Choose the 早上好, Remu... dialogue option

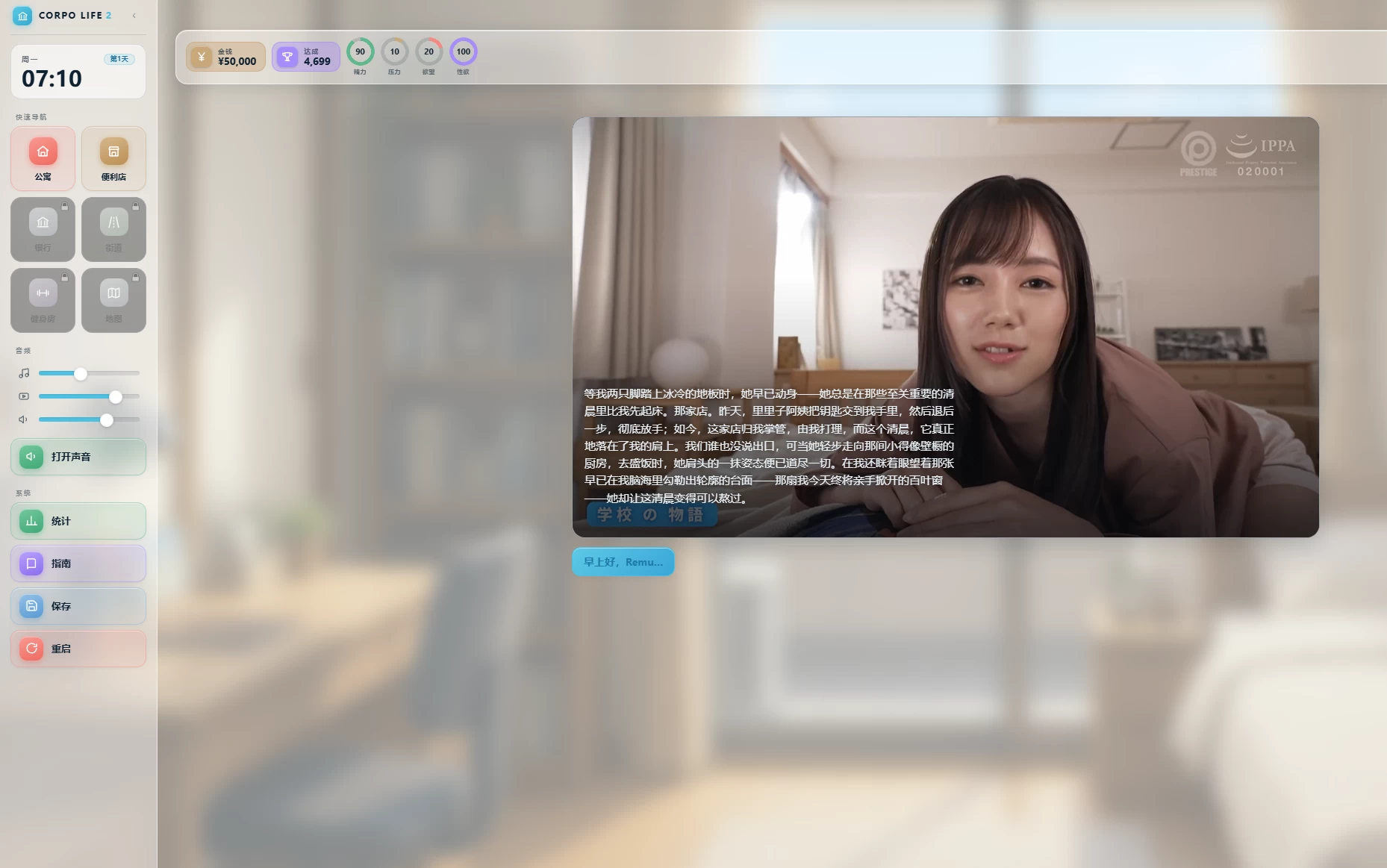[623, 562]
